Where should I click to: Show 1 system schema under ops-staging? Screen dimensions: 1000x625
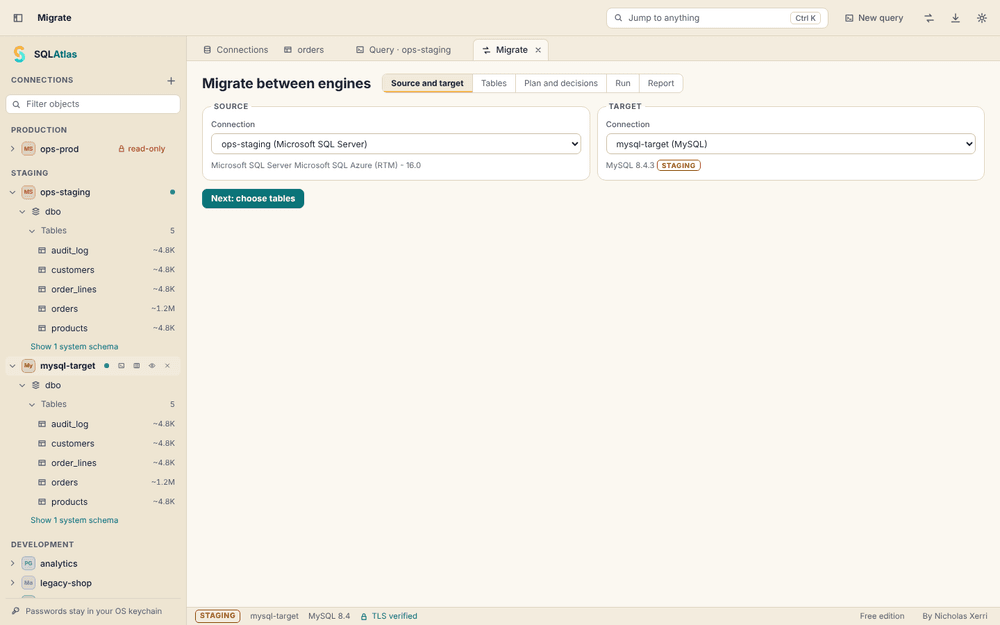click(x=74, y=346)
